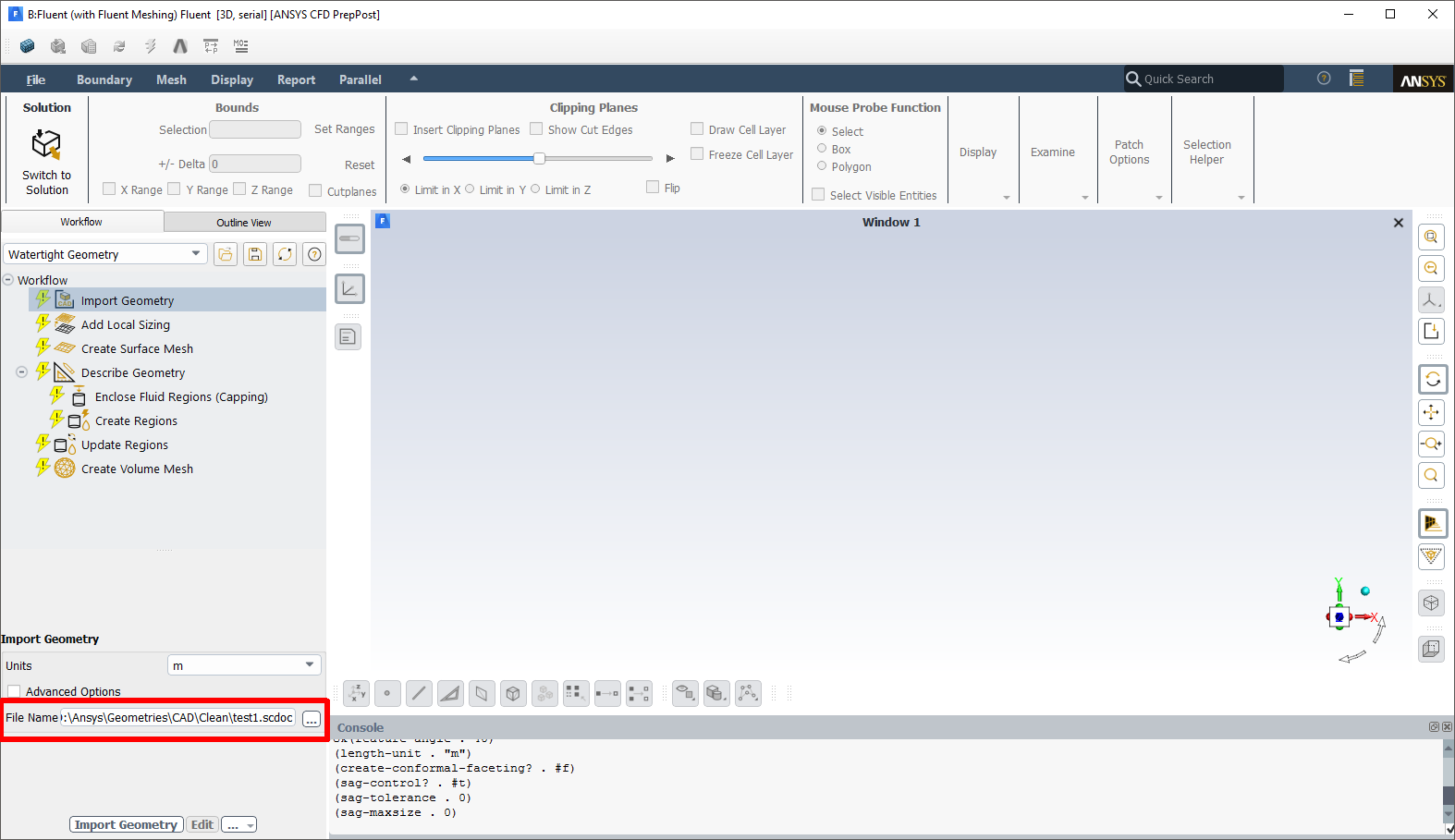Click the clipping plane slider handle
The width and height of the screenshot is (1455, 840).
coord(539,158)
